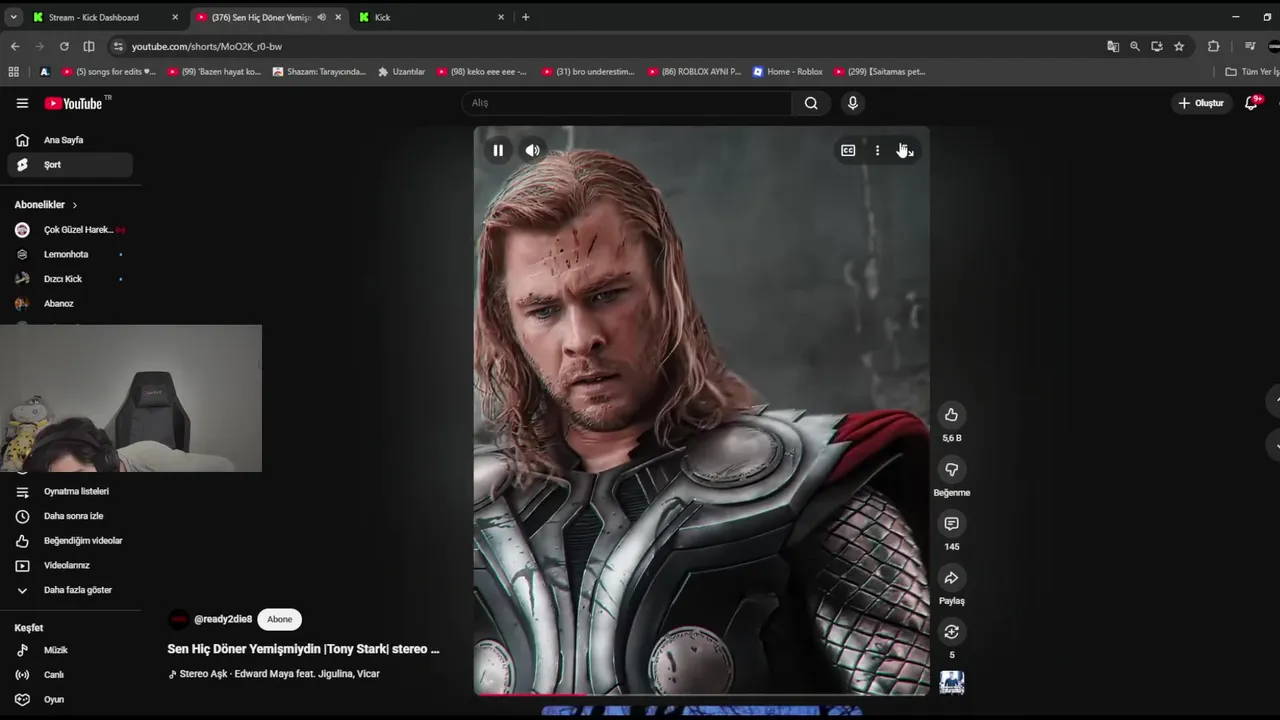Go to the previous Short with the up arrow

1274,400
